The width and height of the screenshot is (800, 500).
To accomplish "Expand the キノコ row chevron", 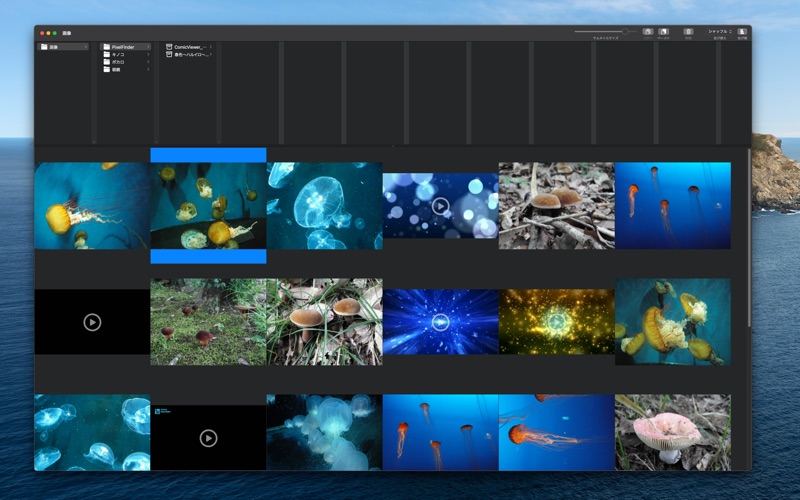I will (148, 55).
